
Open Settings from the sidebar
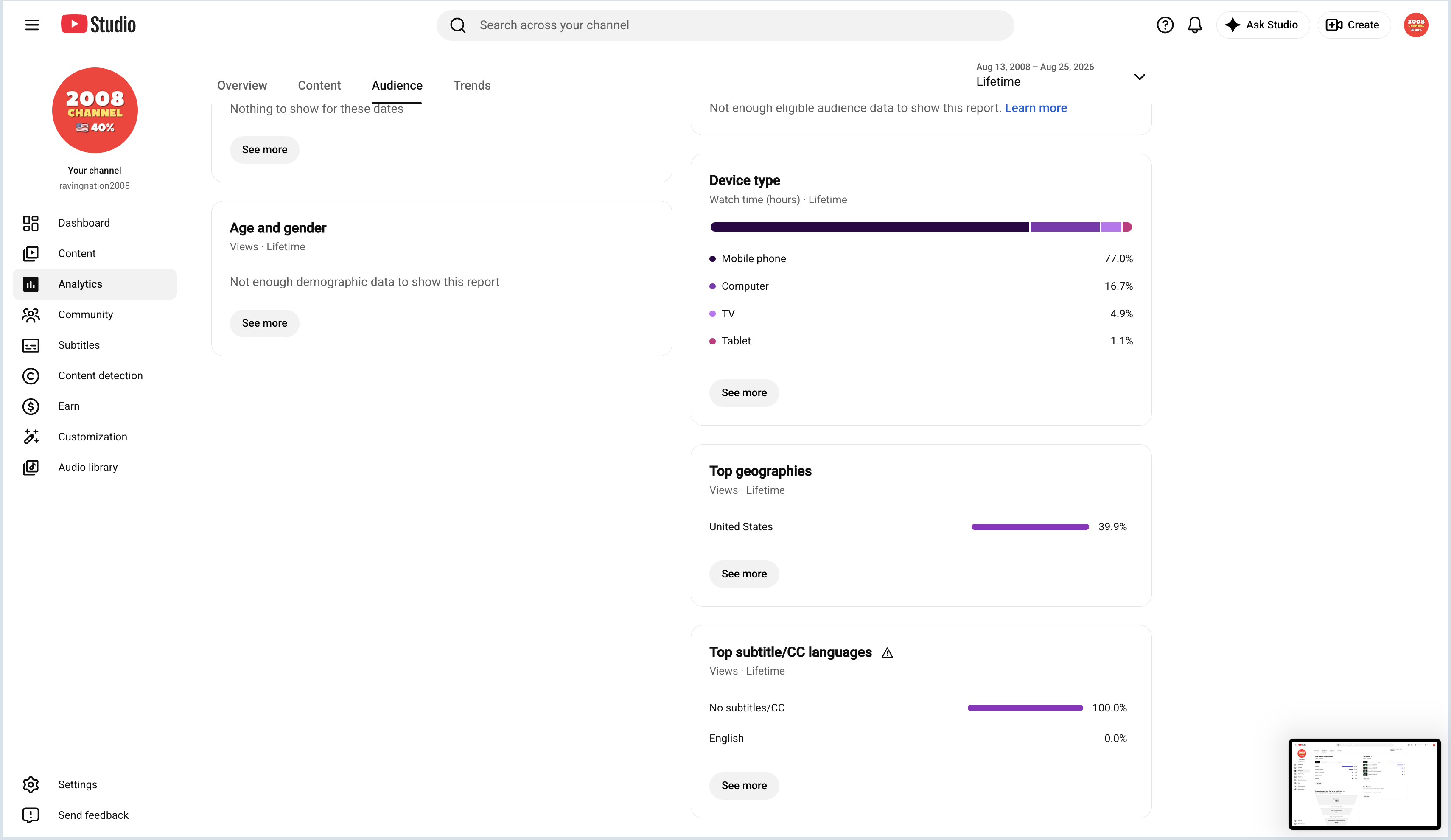[95, 784]
